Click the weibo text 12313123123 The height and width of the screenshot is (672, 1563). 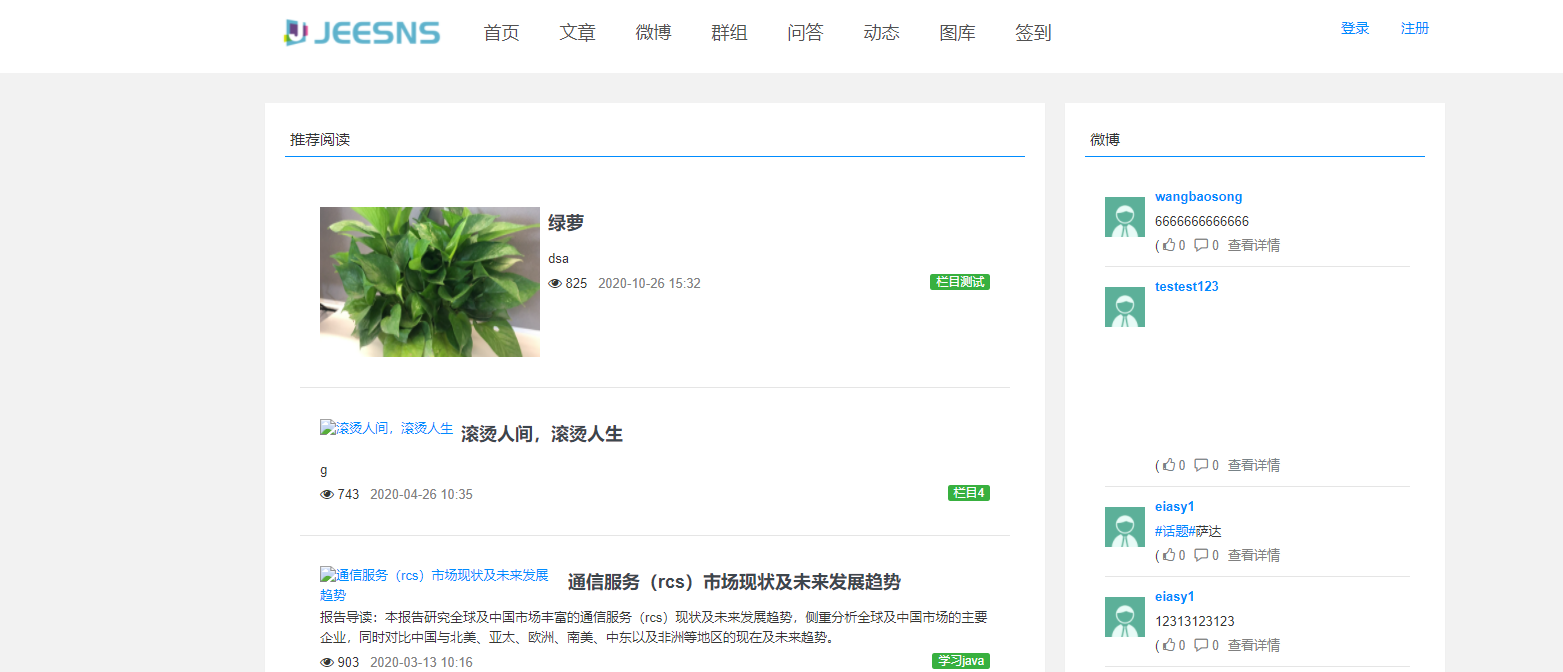pyautogui.click(x=1195, y=621)
